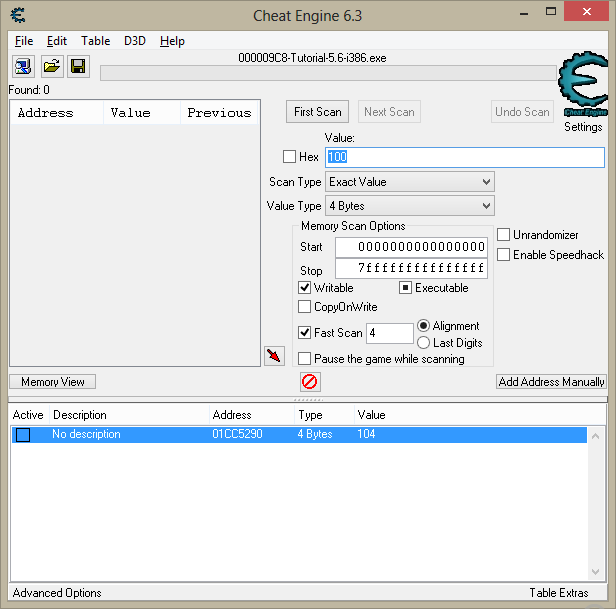Viewport: 616px width, 609px height.
Task: Click the process name 000009C8-Tutorial-5.6-i386.exe
Action: 312,58
